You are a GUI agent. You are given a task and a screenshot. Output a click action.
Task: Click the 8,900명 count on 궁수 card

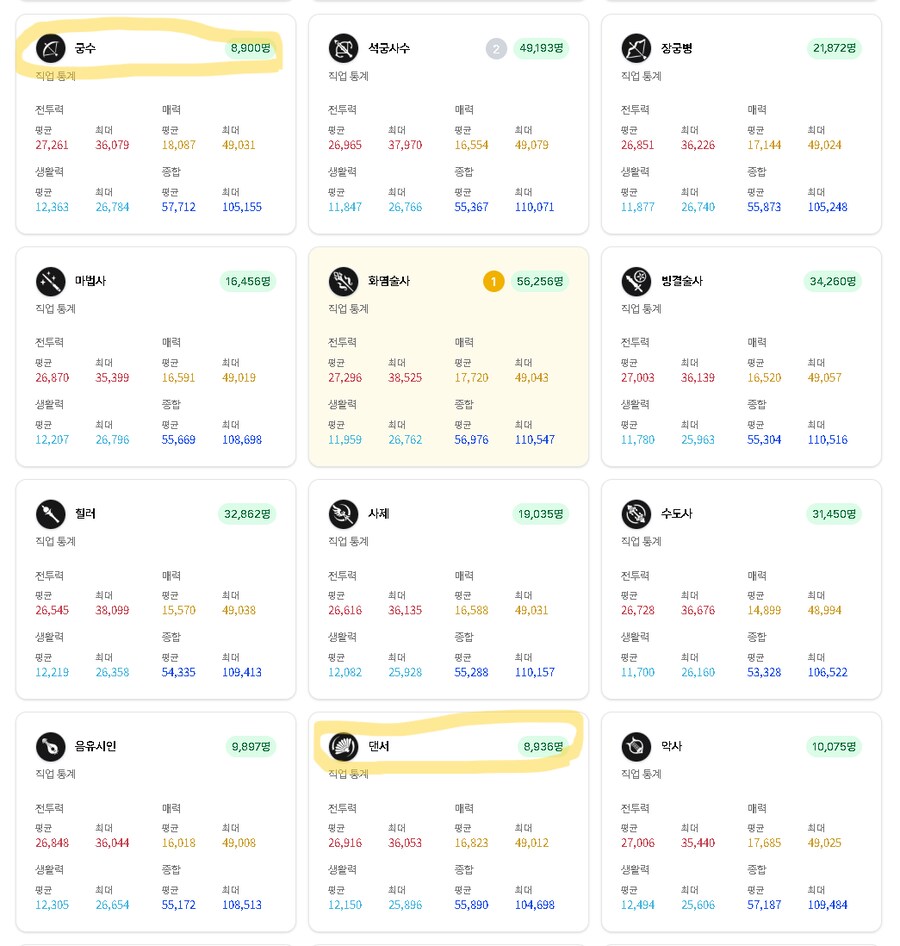(250, 48)
